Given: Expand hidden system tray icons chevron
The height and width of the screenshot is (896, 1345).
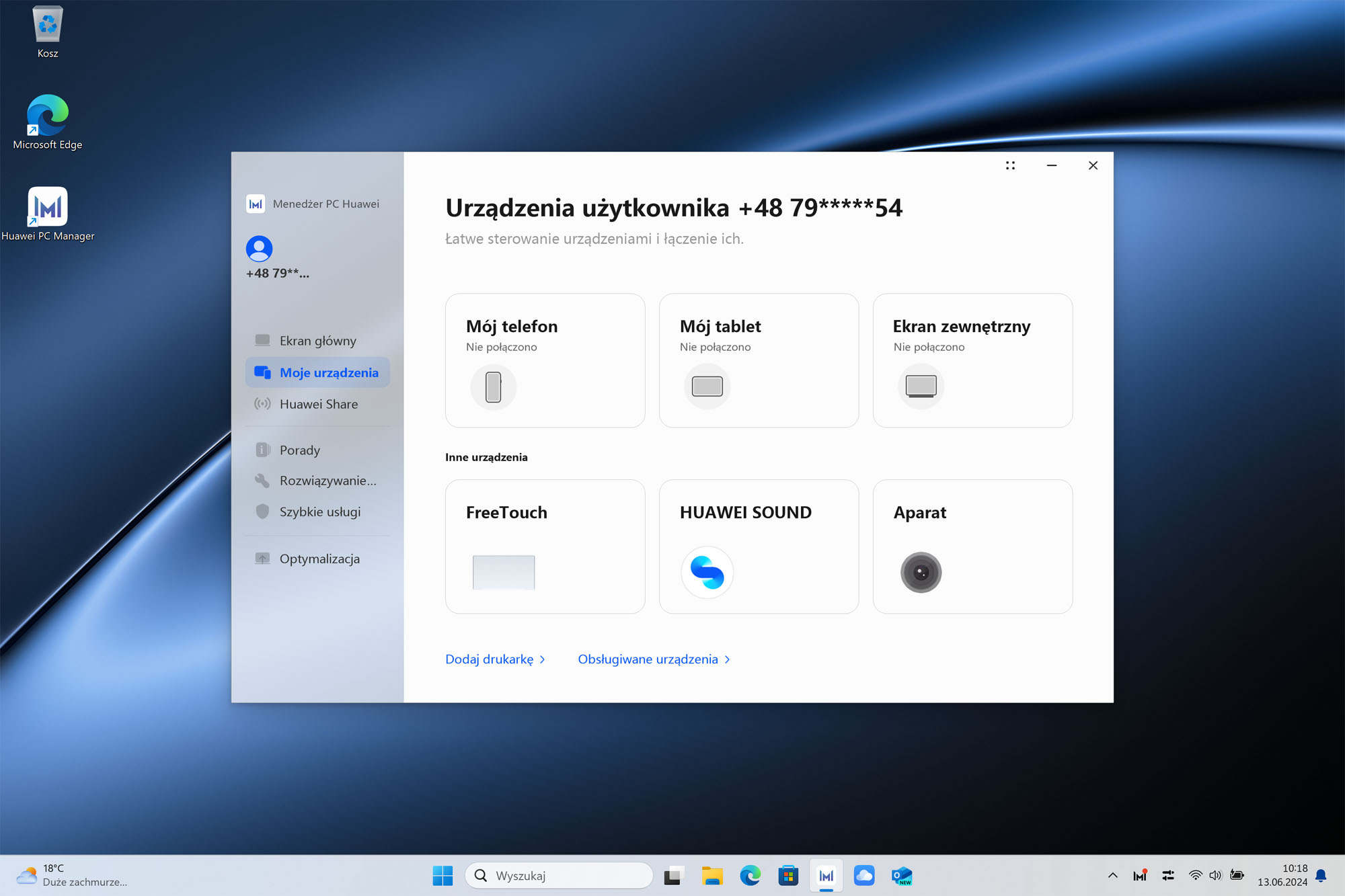Looking at the screenshot, I should (x=1113, y=876).
